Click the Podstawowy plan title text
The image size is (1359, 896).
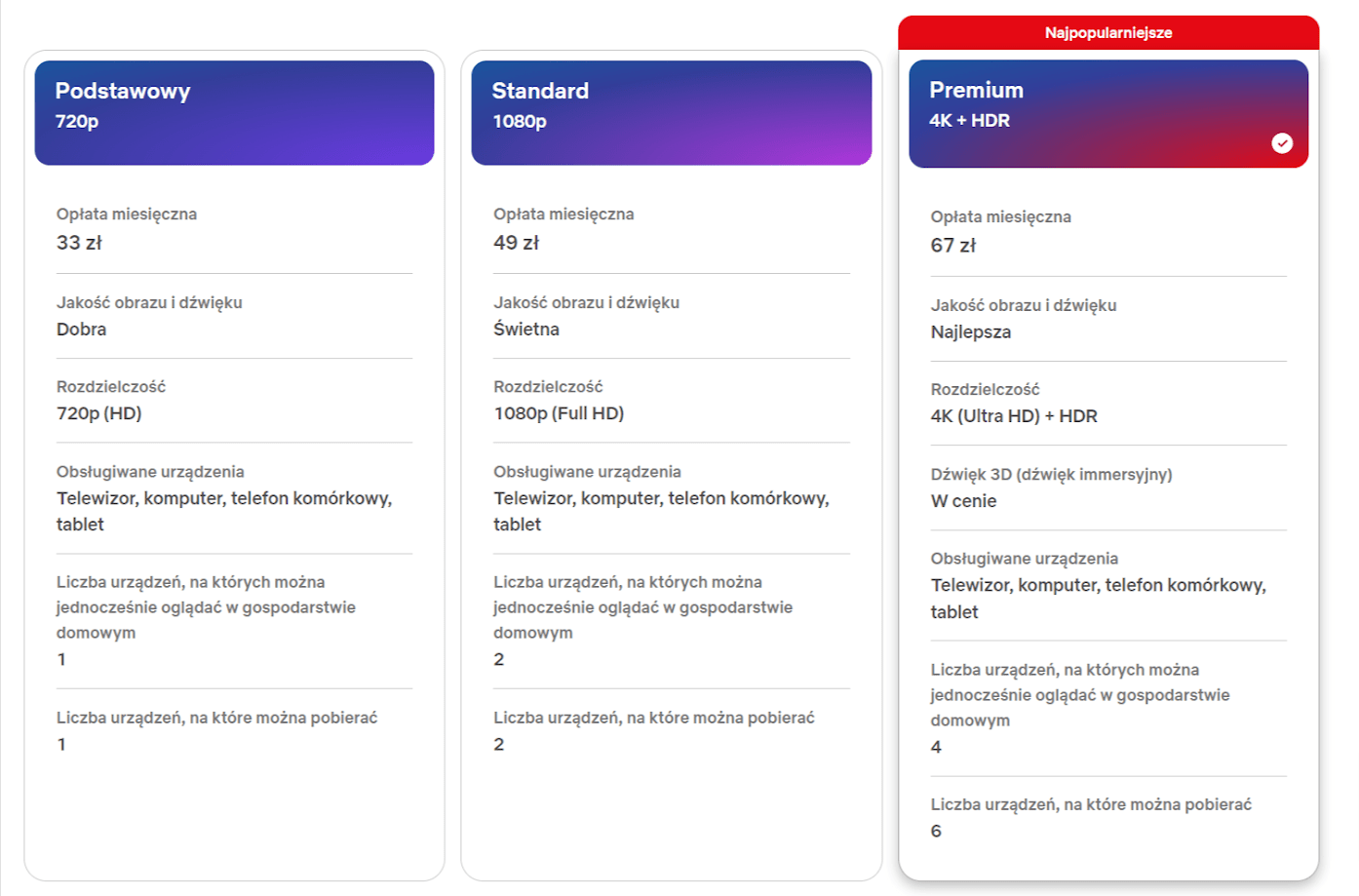tap(122, 91)
